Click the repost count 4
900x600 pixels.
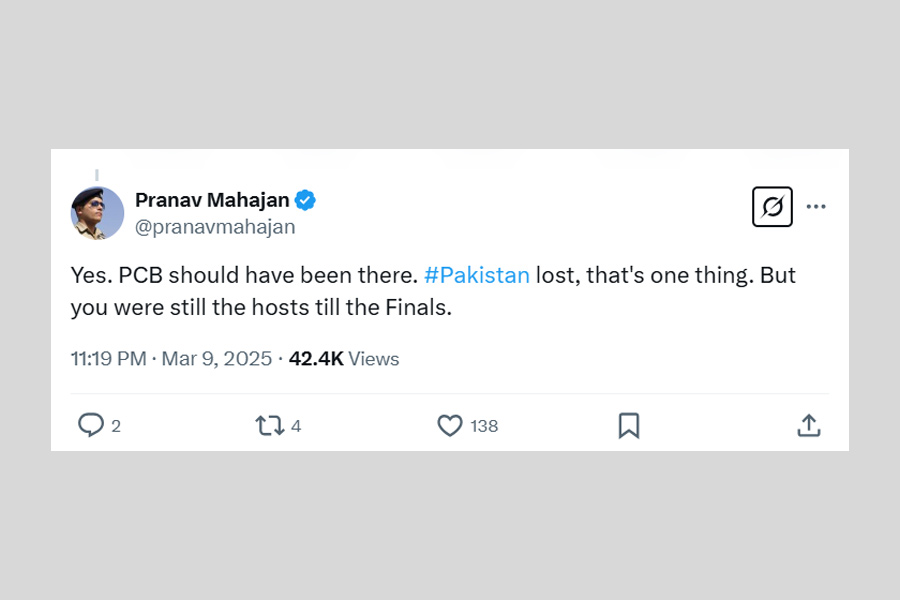pyautogui.click(x=296, y=426)
